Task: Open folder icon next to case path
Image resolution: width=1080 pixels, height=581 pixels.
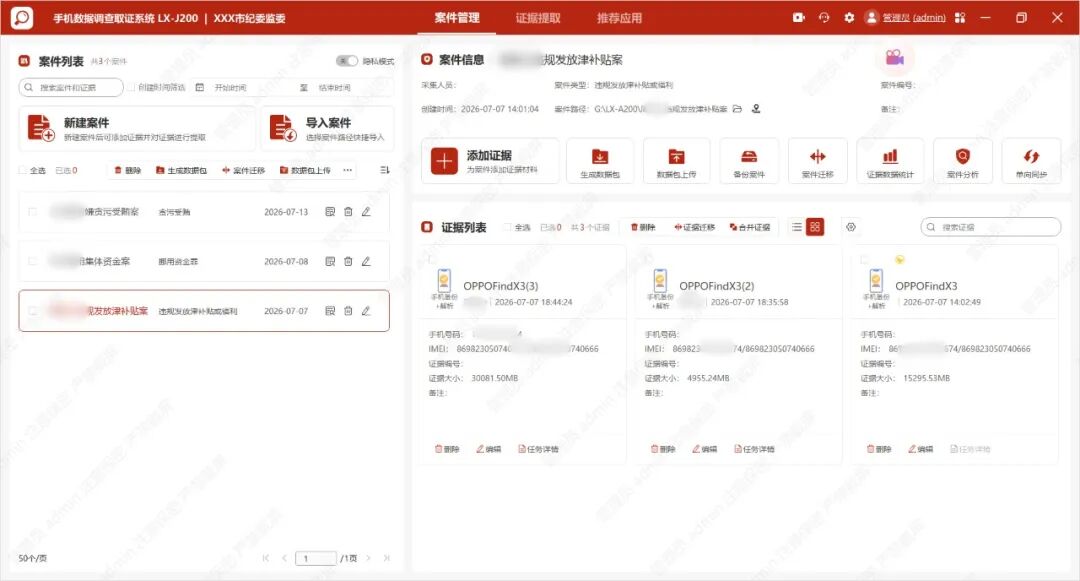Action: [x=737, y=109]
